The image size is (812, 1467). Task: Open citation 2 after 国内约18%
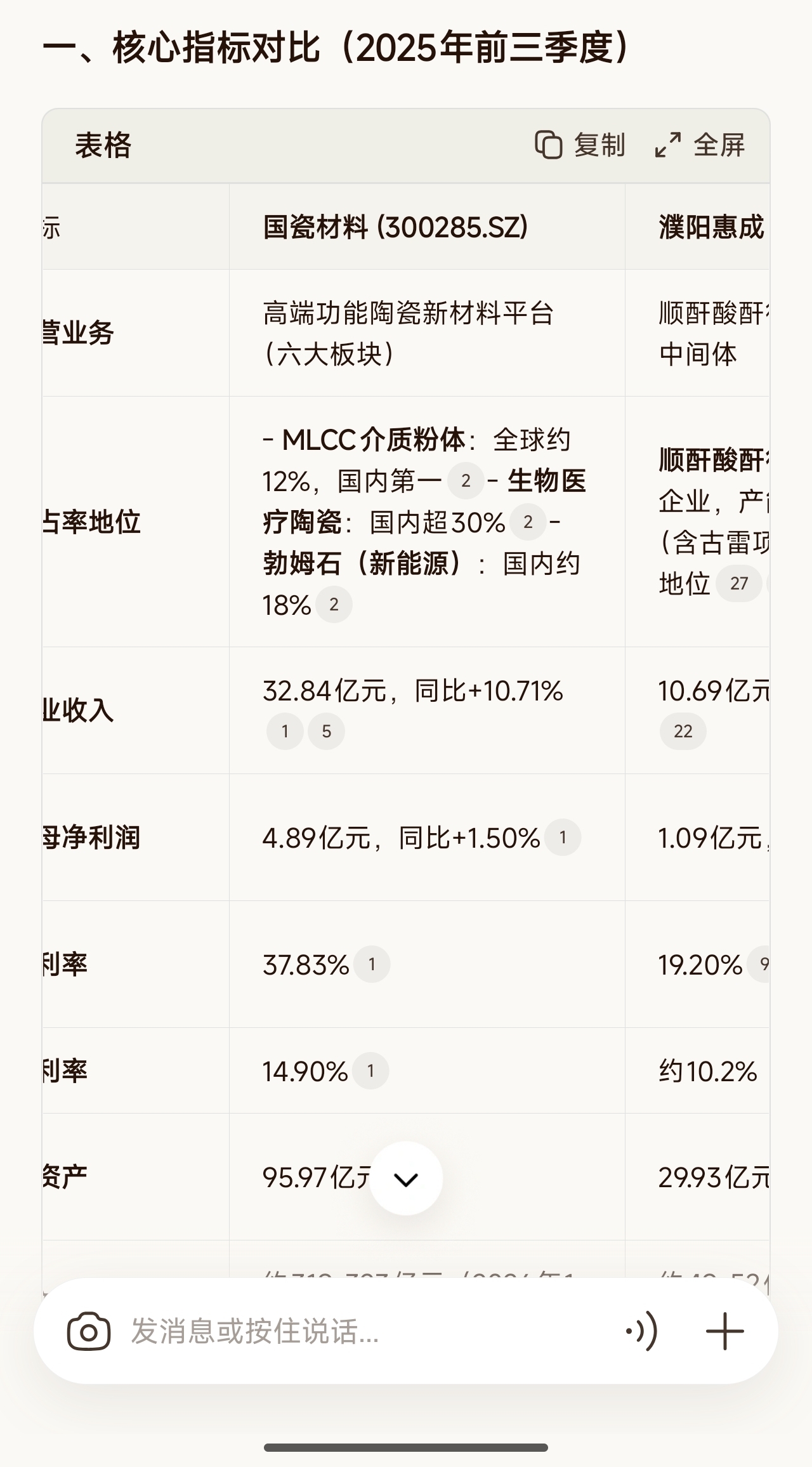[x=334, y=605]
